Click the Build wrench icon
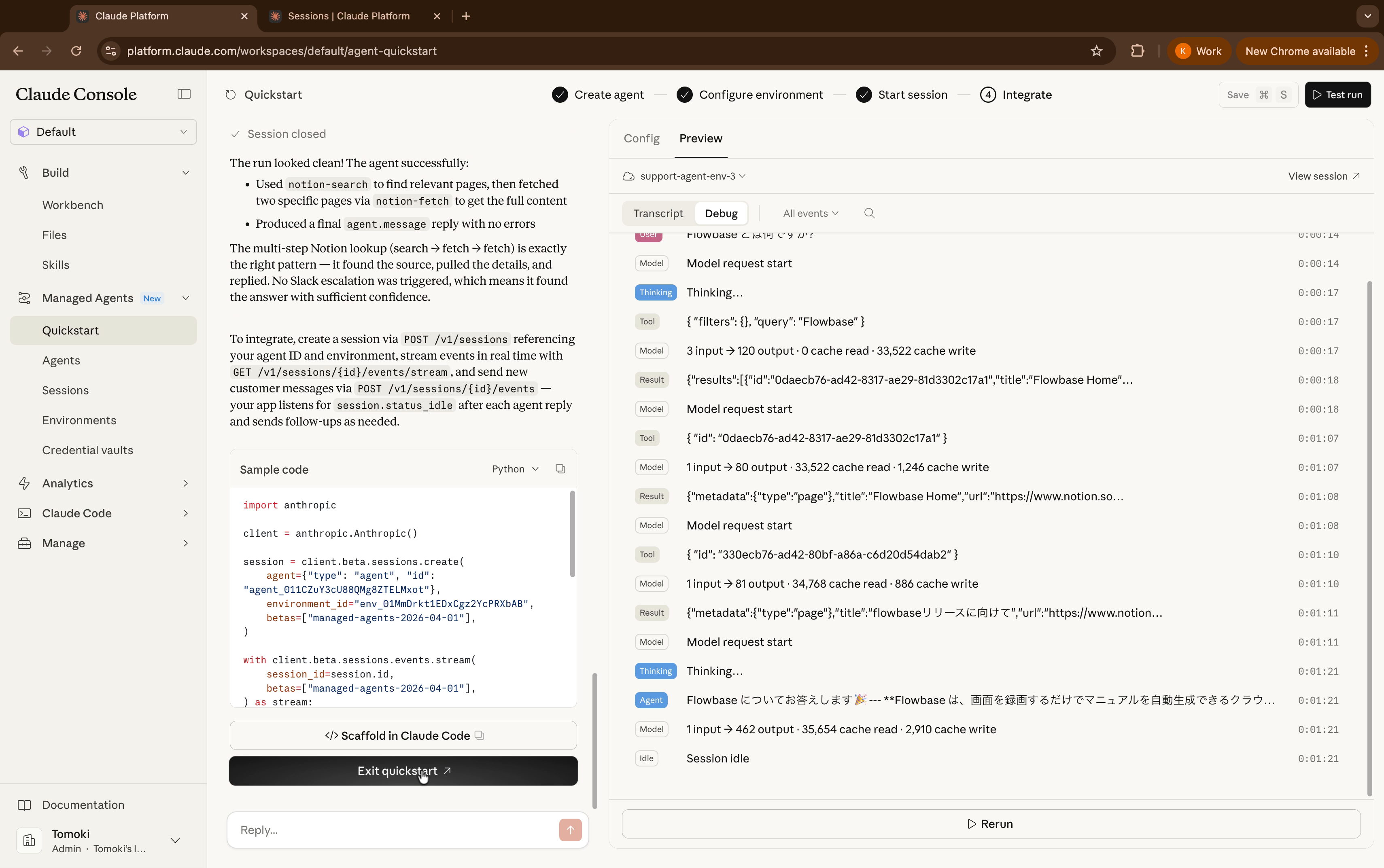 click(23, 173)
